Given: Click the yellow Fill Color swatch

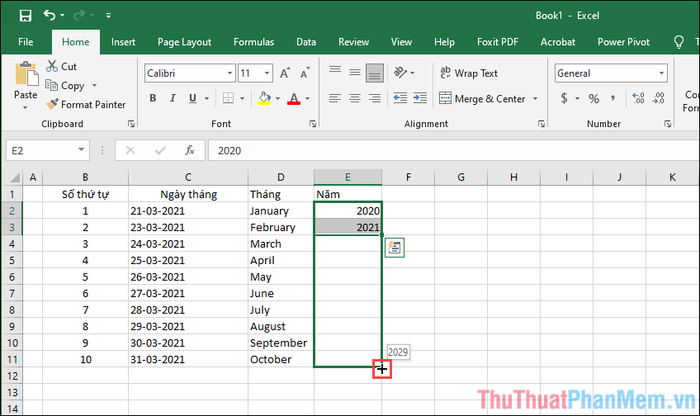Looking at the screenshot, I should pyautogui.click(x=264, y=98).
